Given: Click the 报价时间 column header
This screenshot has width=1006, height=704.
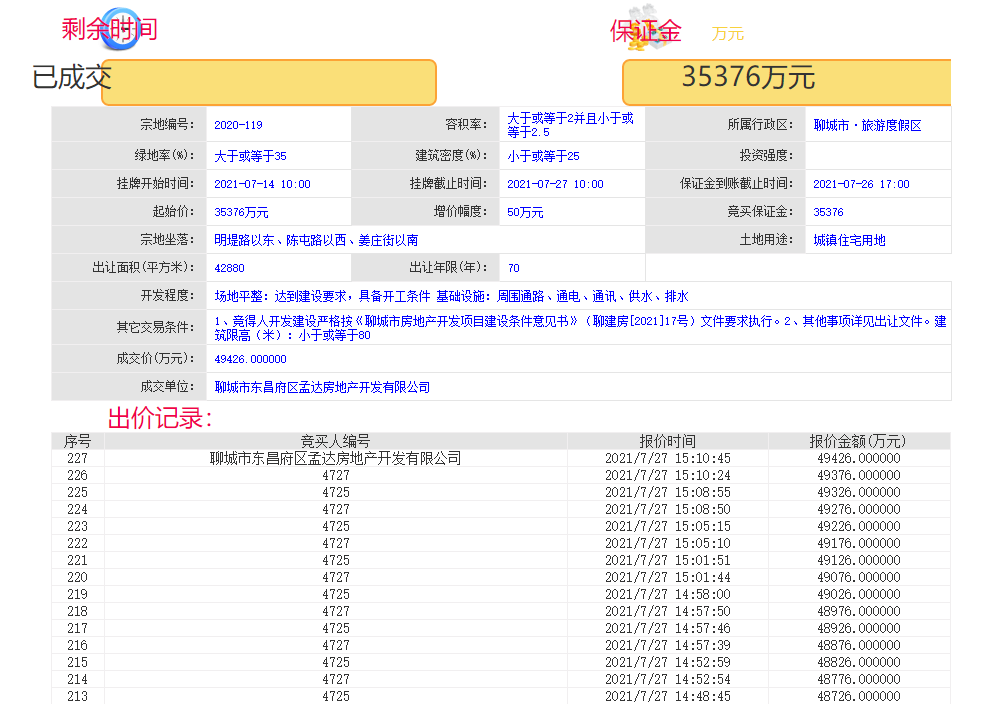Looking at the screenshot, I should pyautogui.click(x=667, y=441).
